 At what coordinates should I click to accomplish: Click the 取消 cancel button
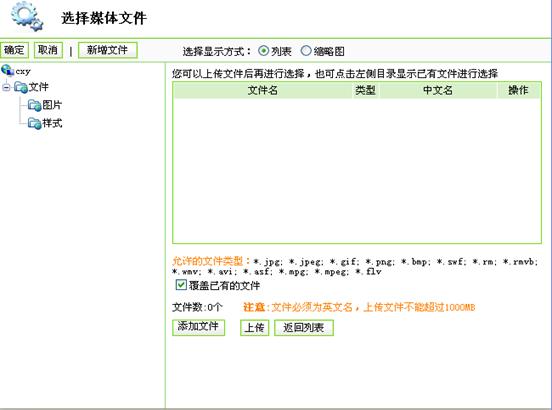click(48, 50)
